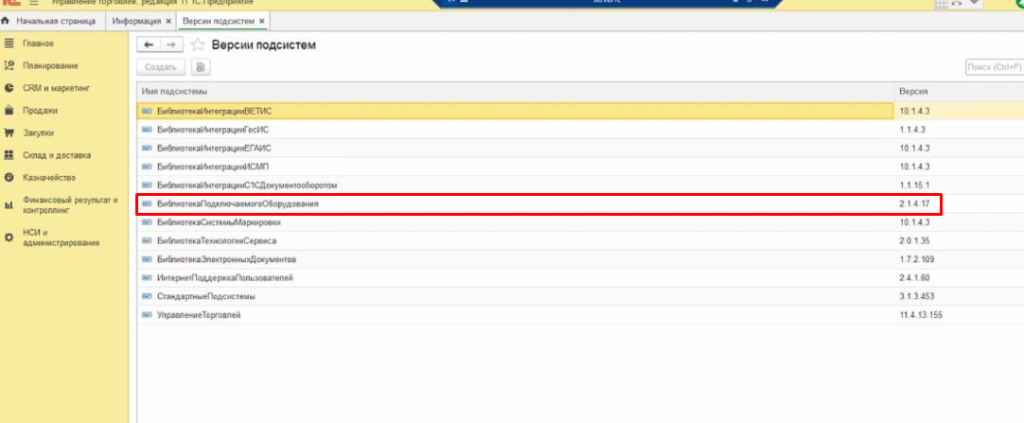Image resolution: width=1024 pixels, height=423 pixels.
Task: Go to home via the house icon
Action: pos(6,21)
